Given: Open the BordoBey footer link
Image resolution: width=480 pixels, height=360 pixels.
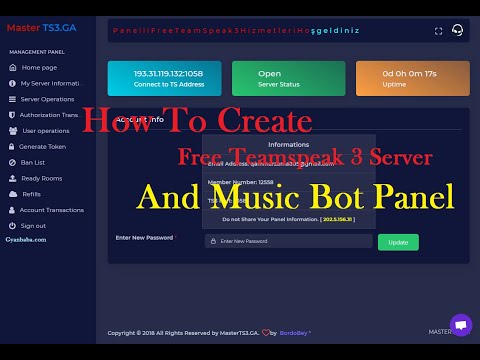Looking at the screenshot, I should click(293, 333).
